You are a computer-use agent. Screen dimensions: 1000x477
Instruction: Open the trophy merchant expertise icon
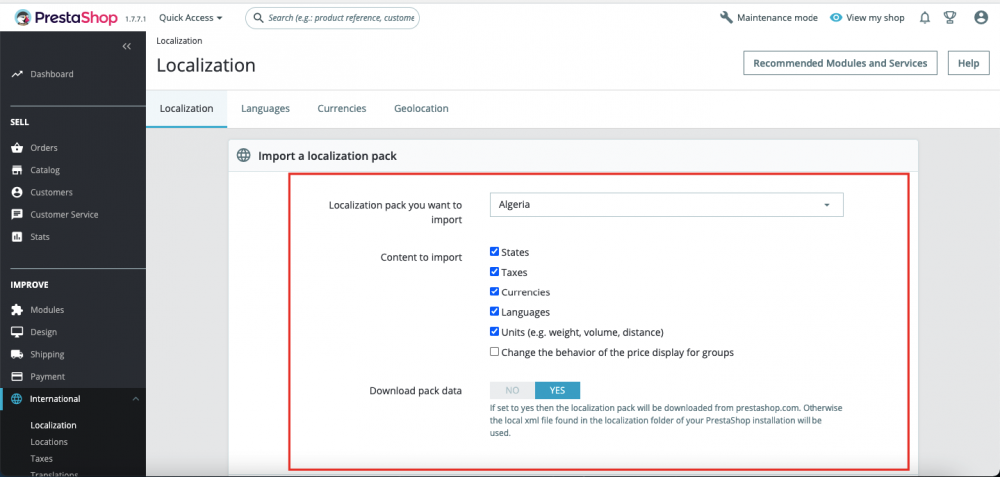click(950, 18)
